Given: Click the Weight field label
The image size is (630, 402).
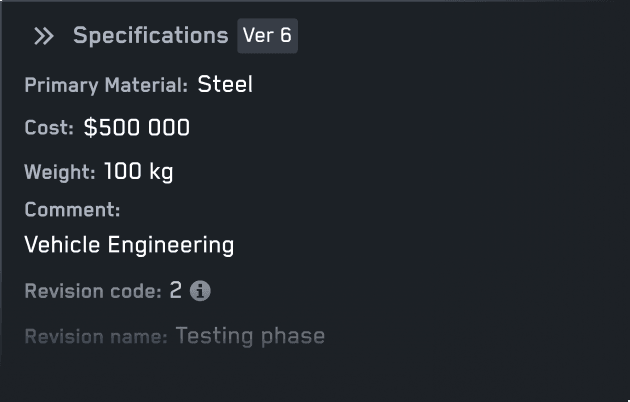Looking at the screenshot, I should (x=60, y=172).
